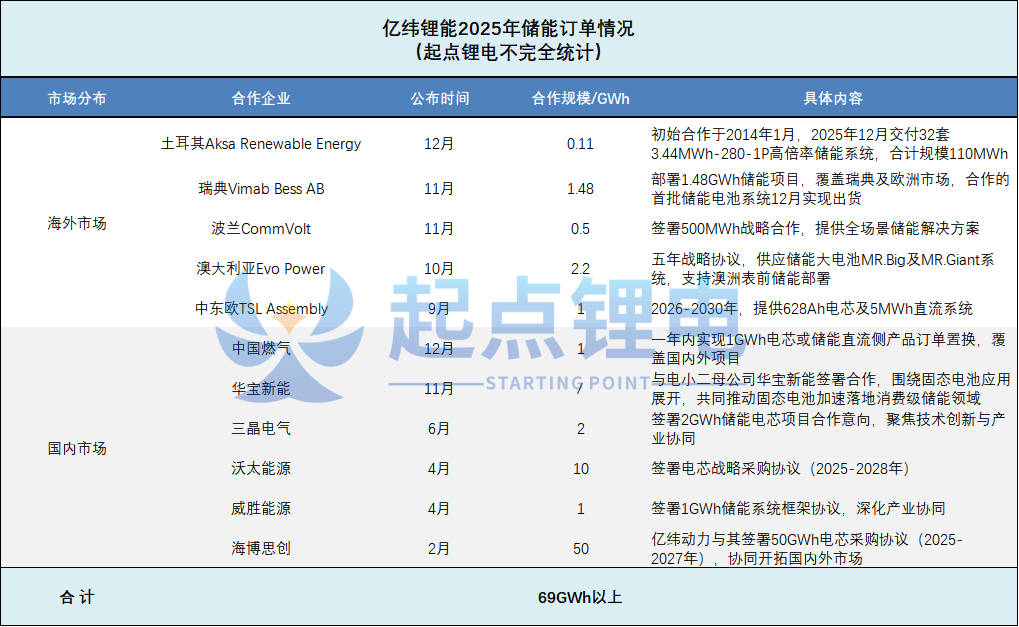1019x627 pixels.
Task: Select the '公布时间' column header
Action: pos(439,99)
